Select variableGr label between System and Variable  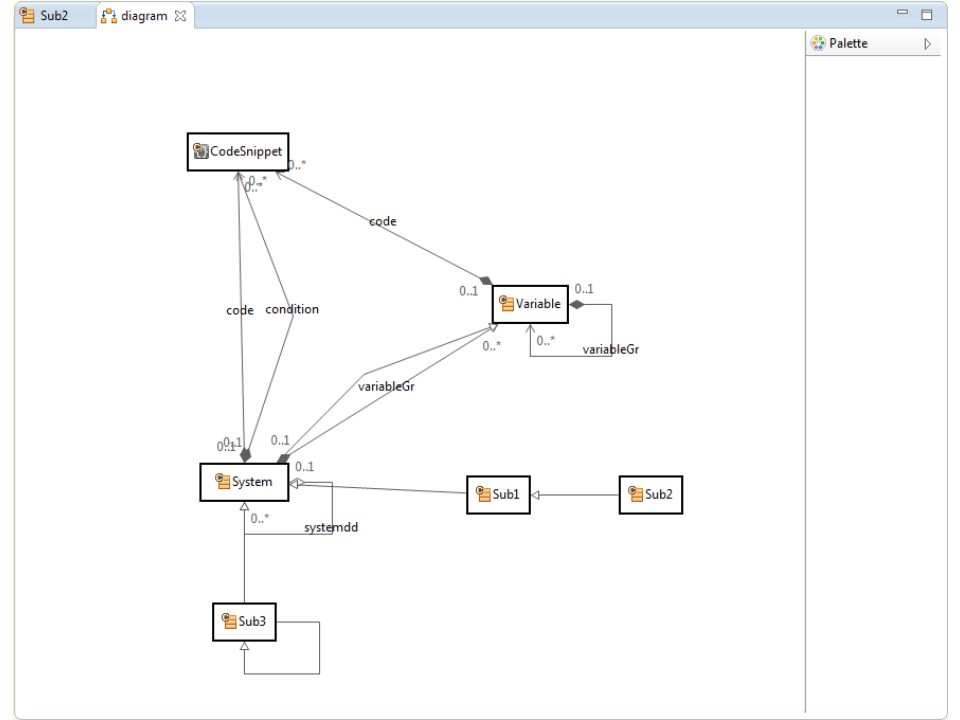click(x=386, y=386)
